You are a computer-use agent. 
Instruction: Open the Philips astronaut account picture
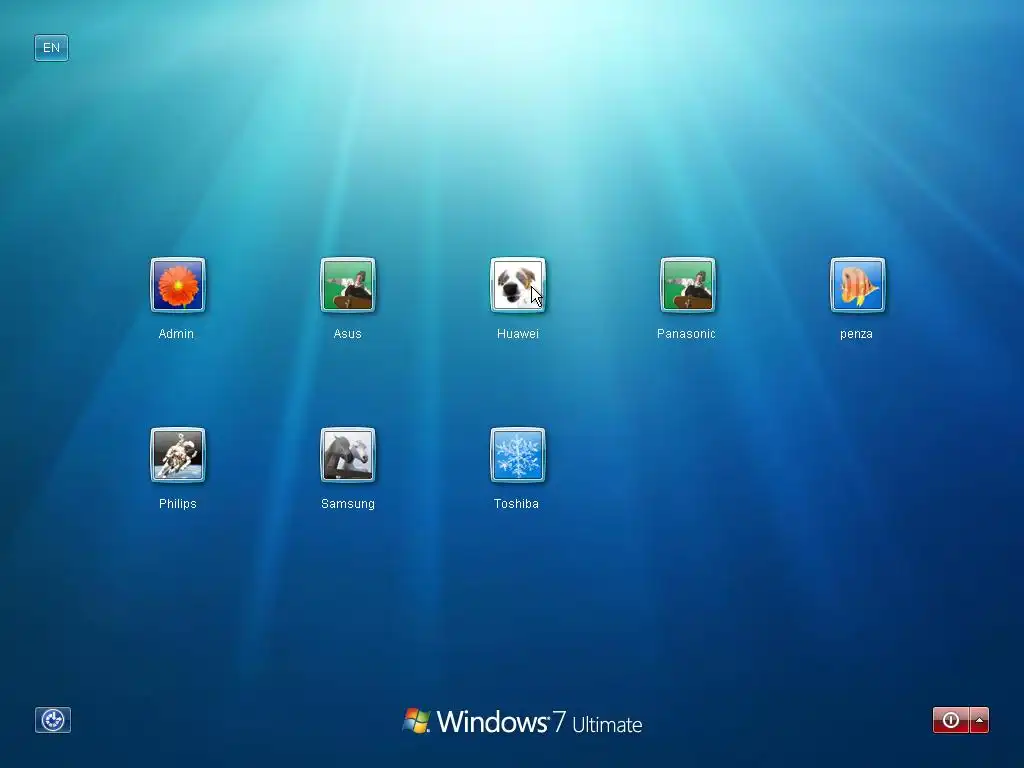click(x=178, y=455)
